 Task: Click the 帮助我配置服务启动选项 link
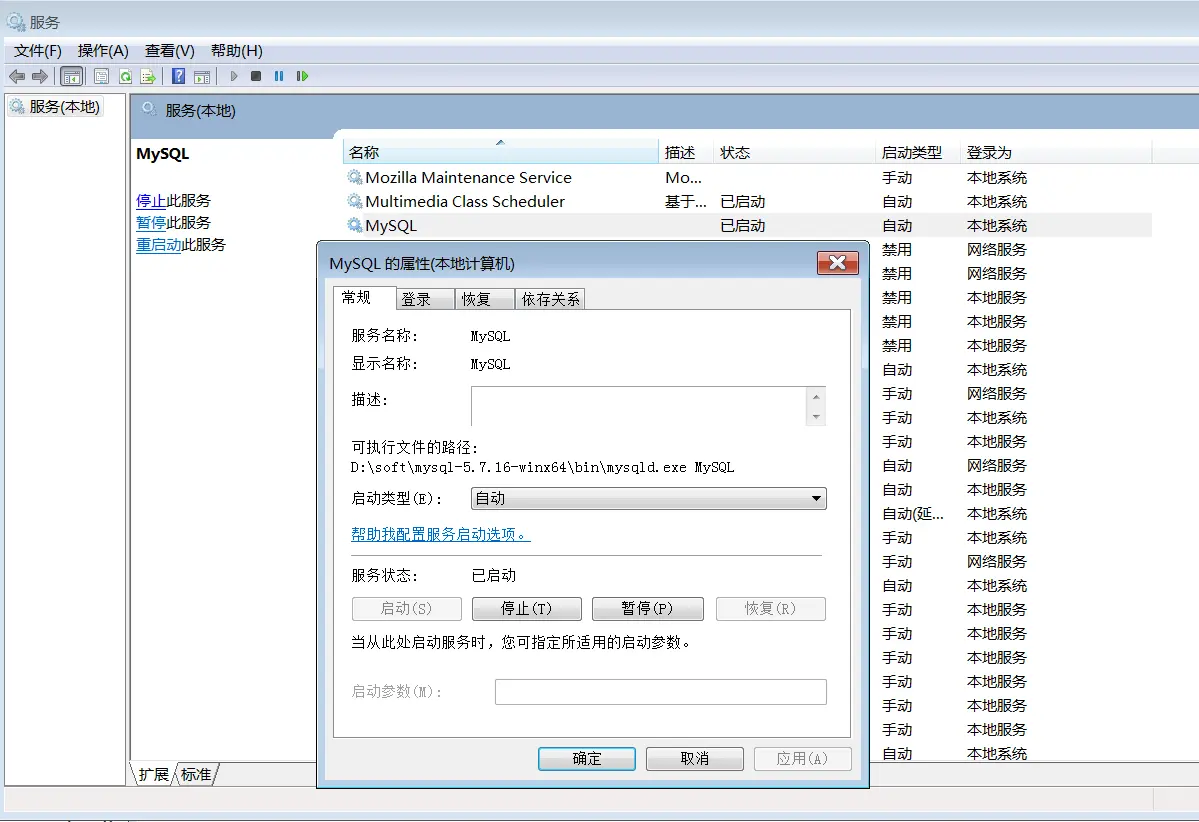point(440,534)
